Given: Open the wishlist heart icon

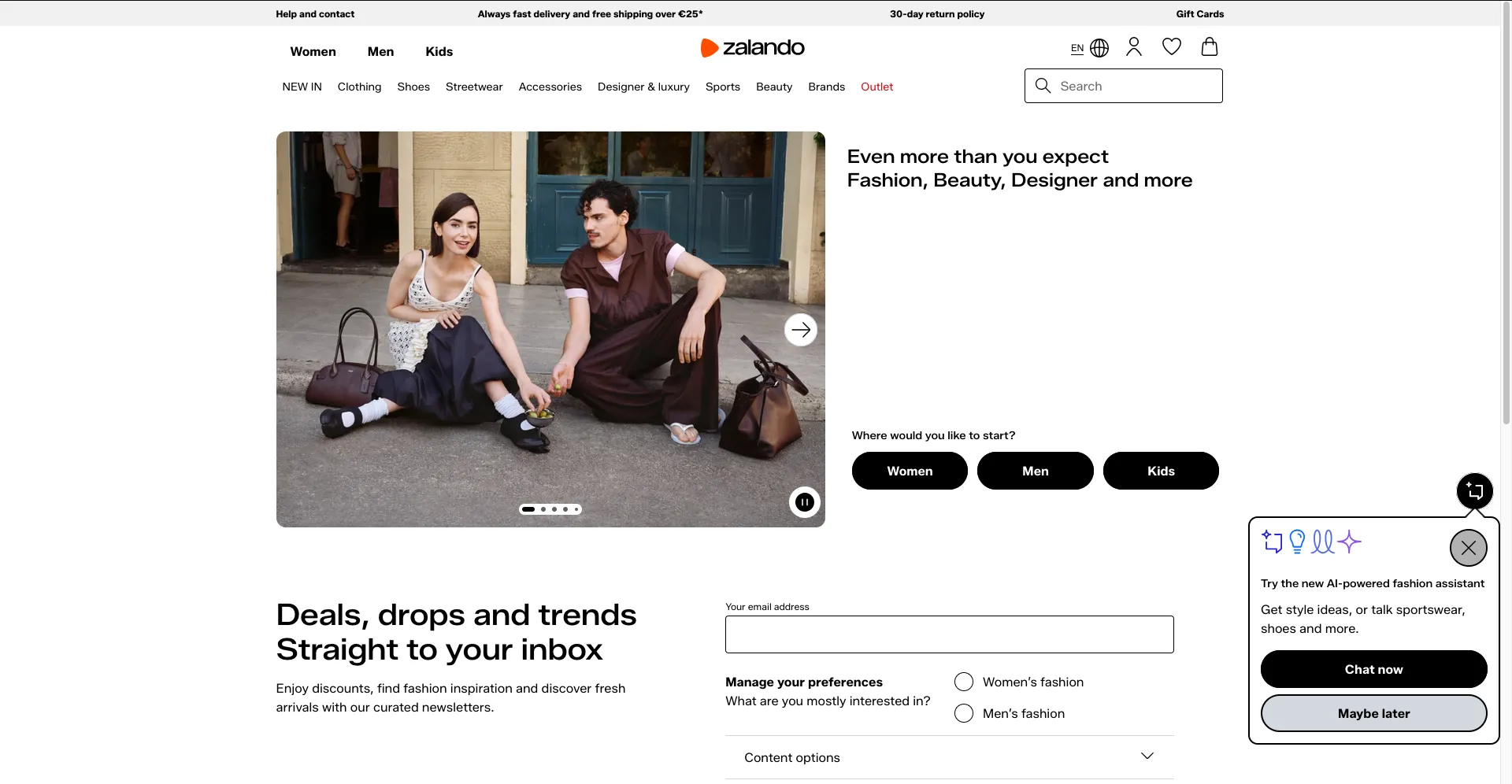Looking at the screenshot, I should [x=1172, y=47].
